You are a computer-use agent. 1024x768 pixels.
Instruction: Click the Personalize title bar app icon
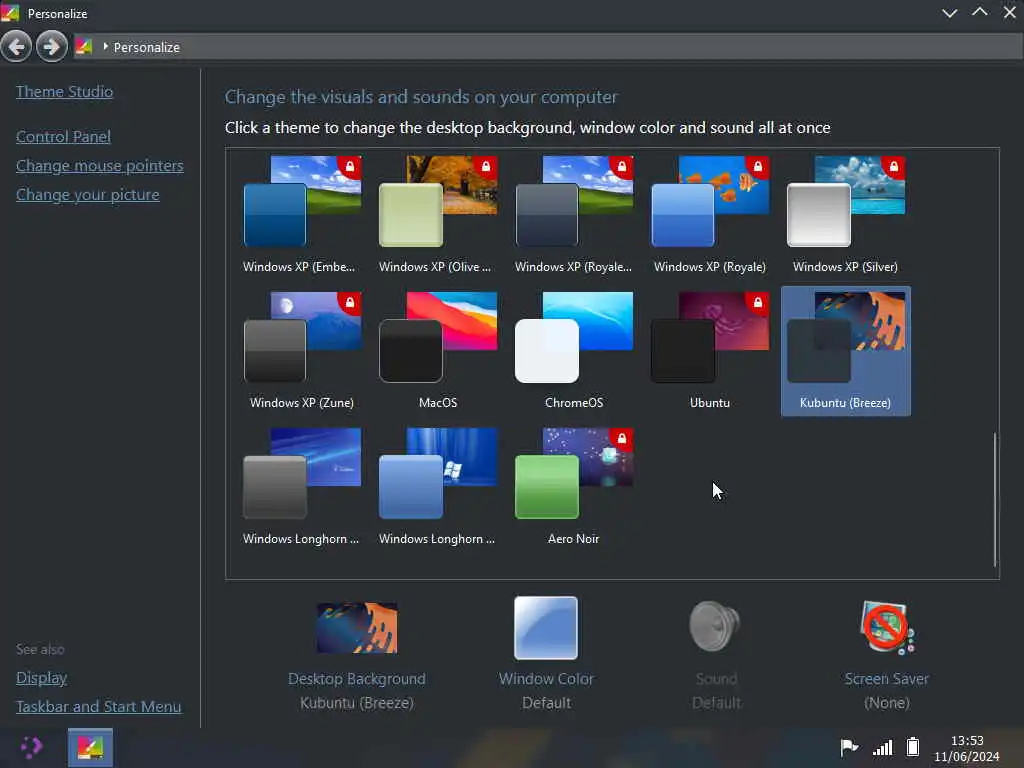pyautogui.click(x=10, y=12)
